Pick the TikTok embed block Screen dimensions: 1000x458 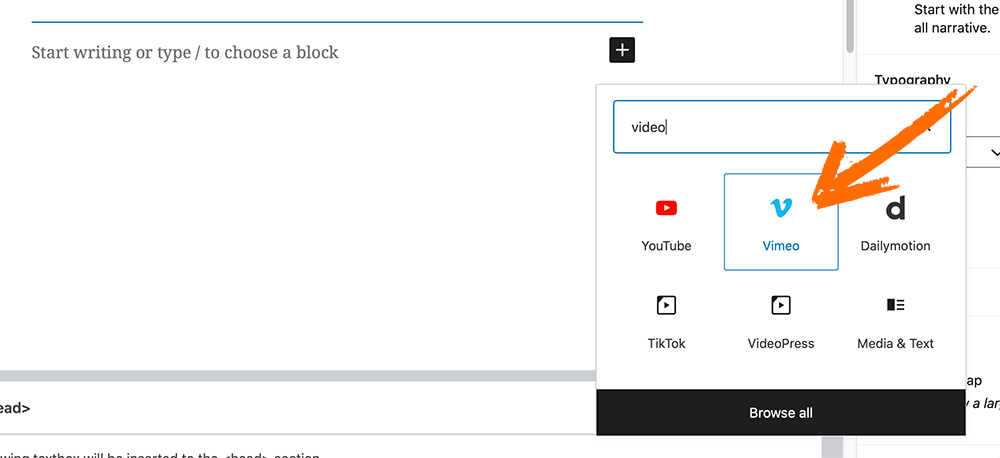(666, 320)
